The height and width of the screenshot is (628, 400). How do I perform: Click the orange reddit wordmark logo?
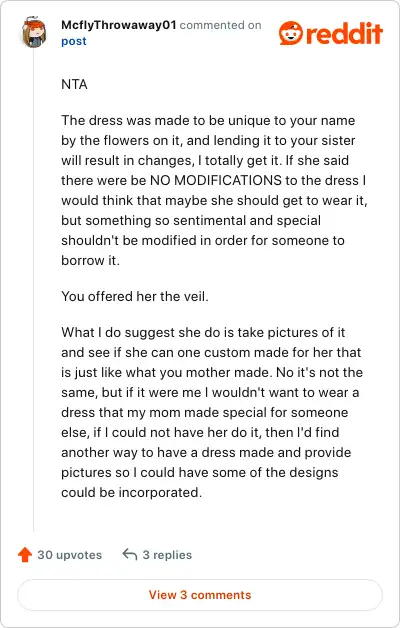click(344, 34)
